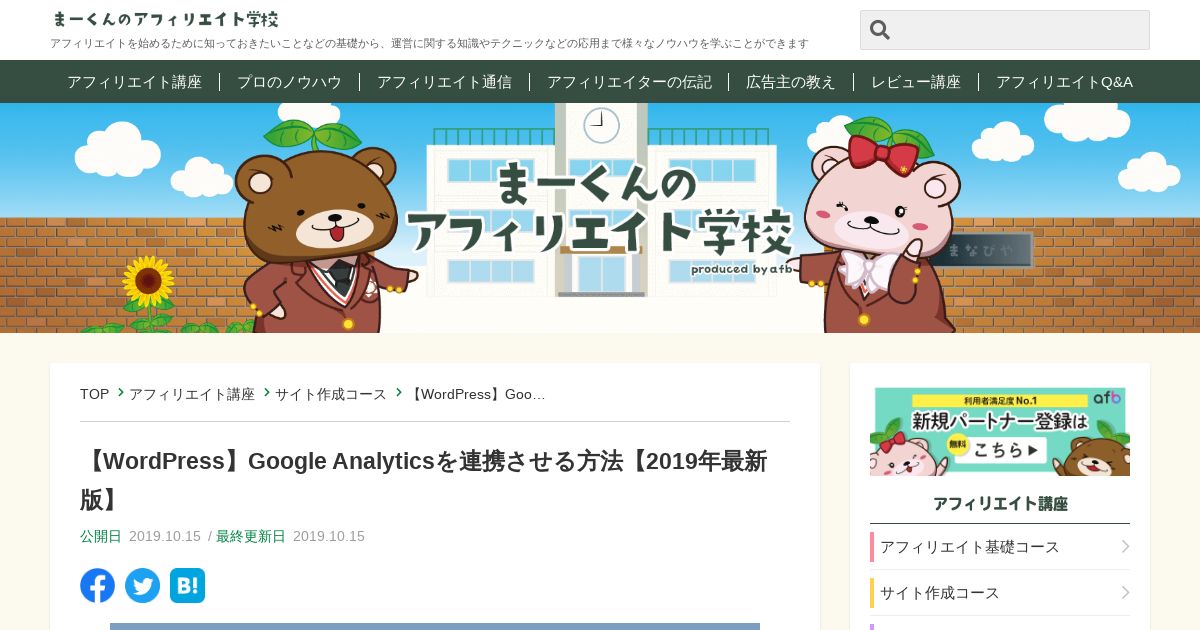The width and height of the screenshot is (1200, 630).
Task: Click アフィリエイト講座 breadcrumb link
Action: point(191,394)
